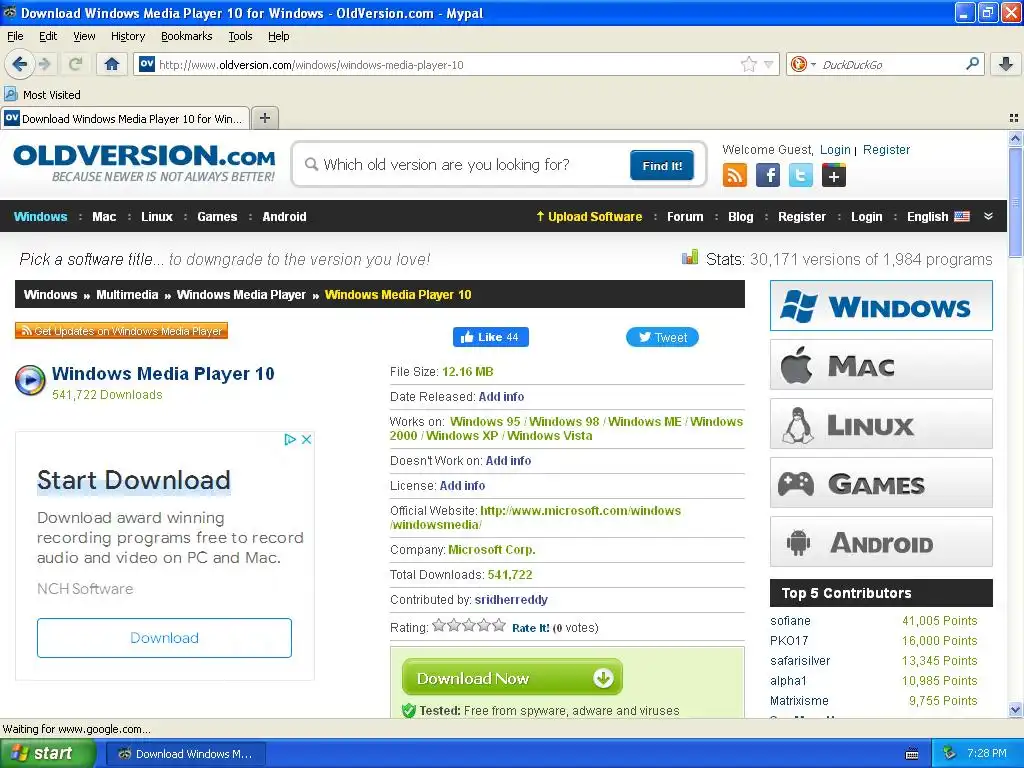Open the Games link in nav bar
The width and height of the screenshot is (1024, 768).
217,217
